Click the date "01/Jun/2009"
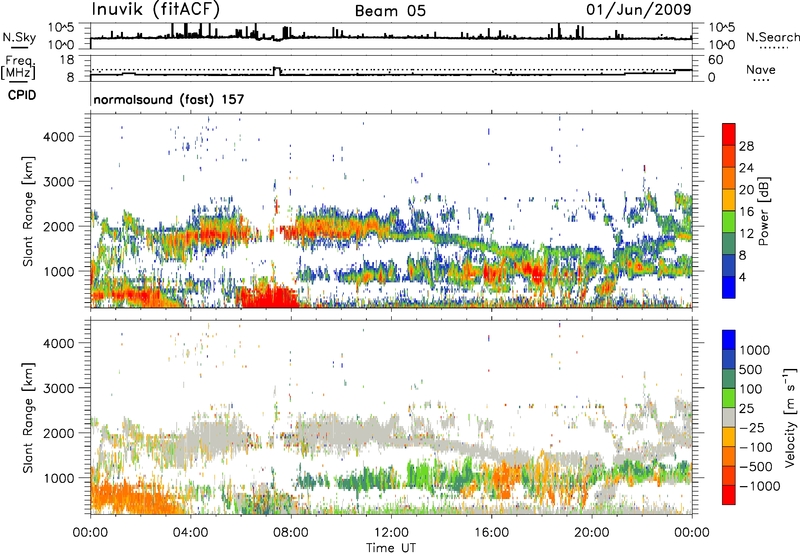 point(639,9)
